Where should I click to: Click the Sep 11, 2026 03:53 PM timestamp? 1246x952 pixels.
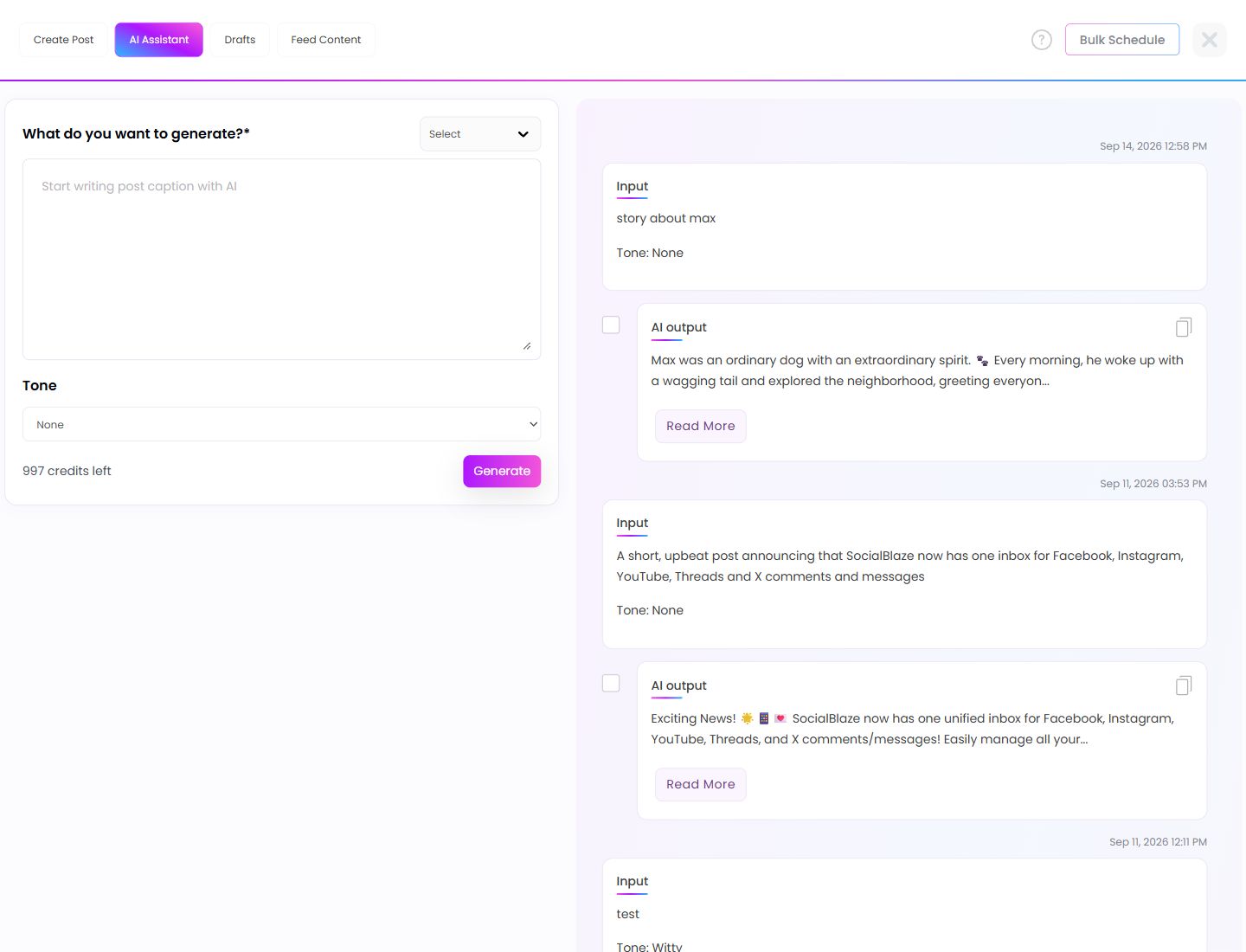pos(1153,484)
